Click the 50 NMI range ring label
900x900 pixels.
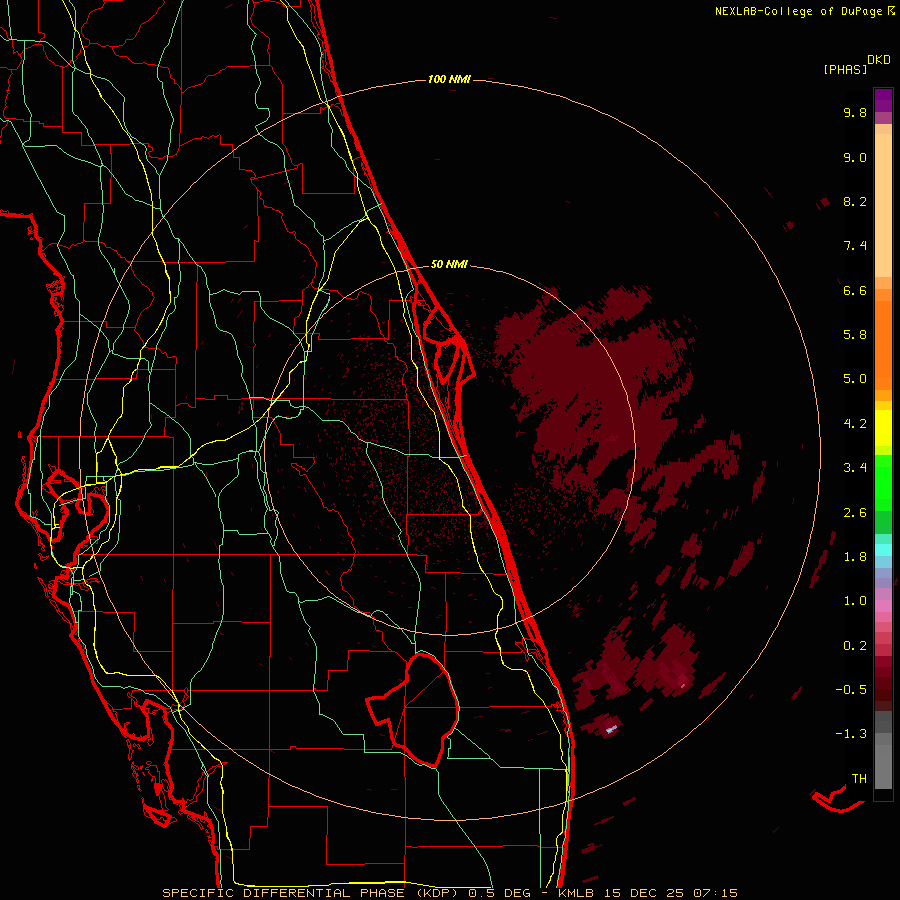[449, 264]
